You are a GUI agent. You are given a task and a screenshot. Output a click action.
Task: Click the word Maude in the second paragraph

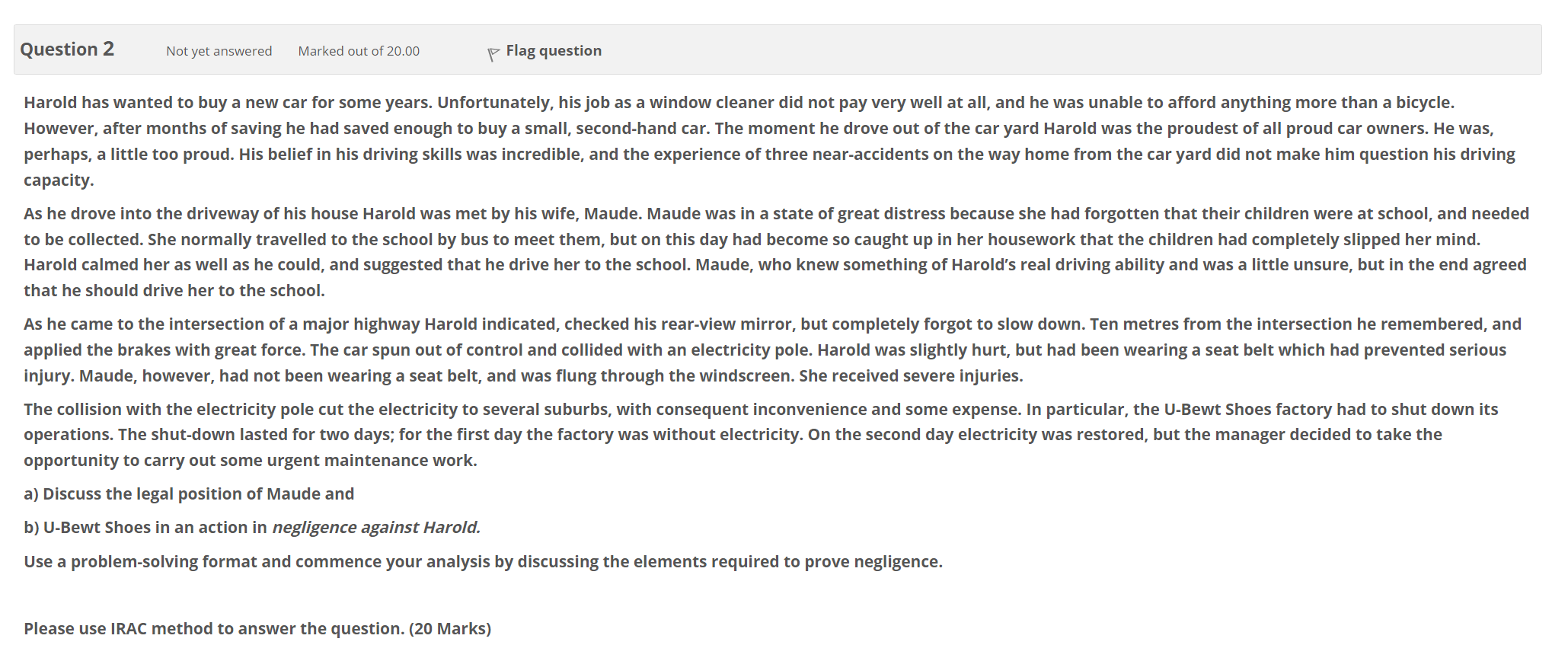[x=609, y=213]
